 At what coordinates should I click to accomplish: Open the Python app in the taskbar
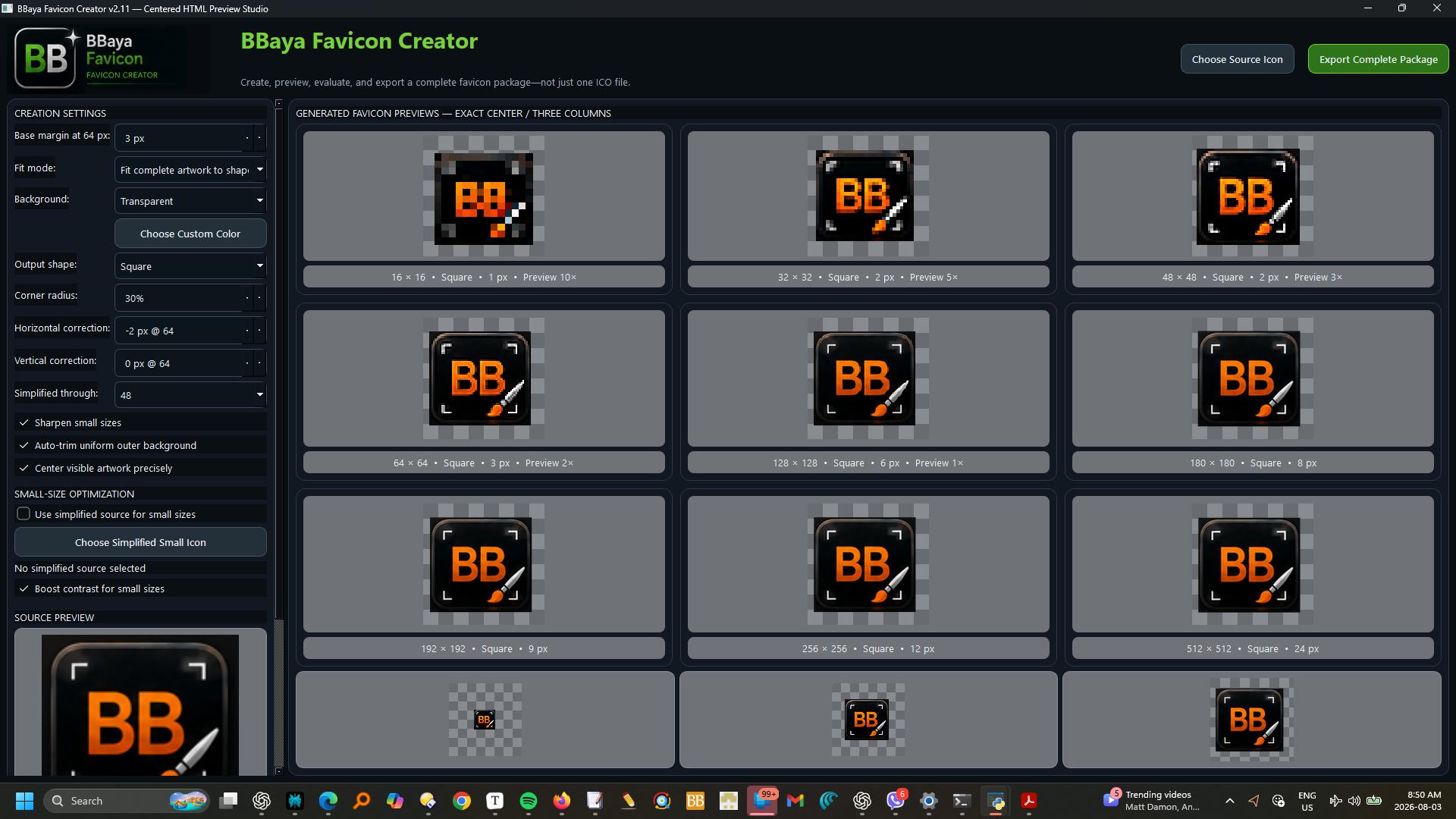[x=996, y=801]
